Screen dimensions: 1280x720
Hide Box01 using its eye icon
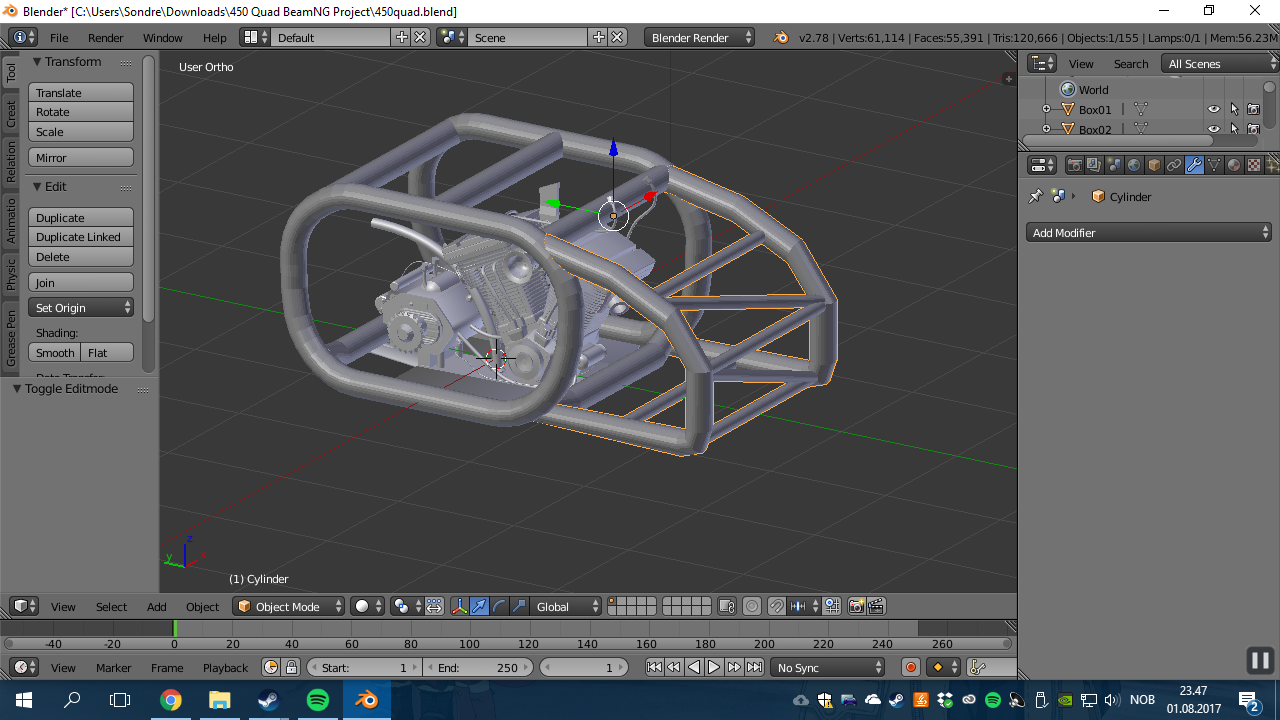point(1214,110)
